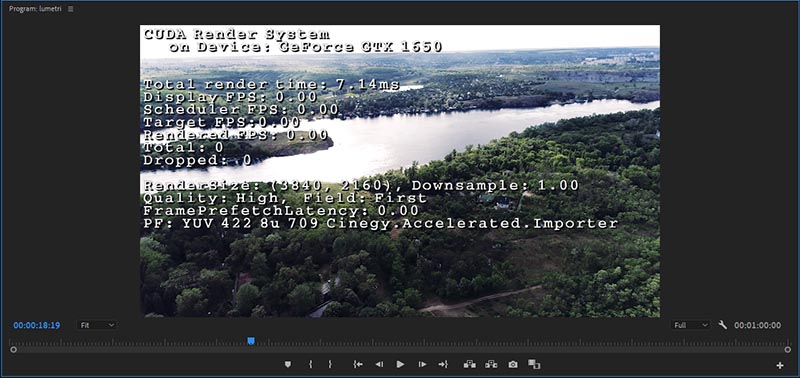800x378 pixels.
Task: Open the Fit zoom level dropdown
Action: pos(97,325)
